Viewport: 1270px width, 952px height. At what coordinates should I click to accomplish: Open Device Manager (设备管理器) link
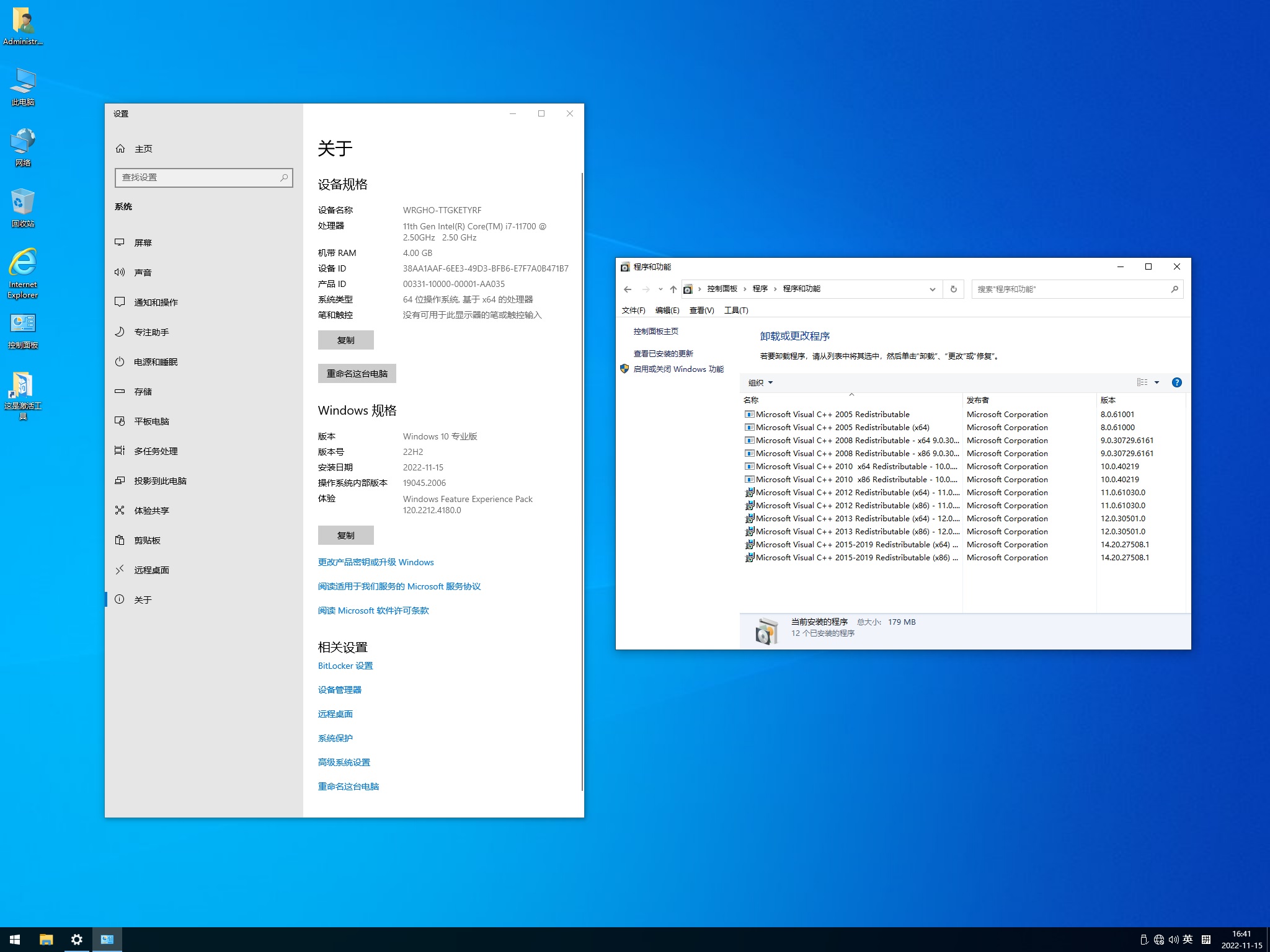click(x=340, y=690)
